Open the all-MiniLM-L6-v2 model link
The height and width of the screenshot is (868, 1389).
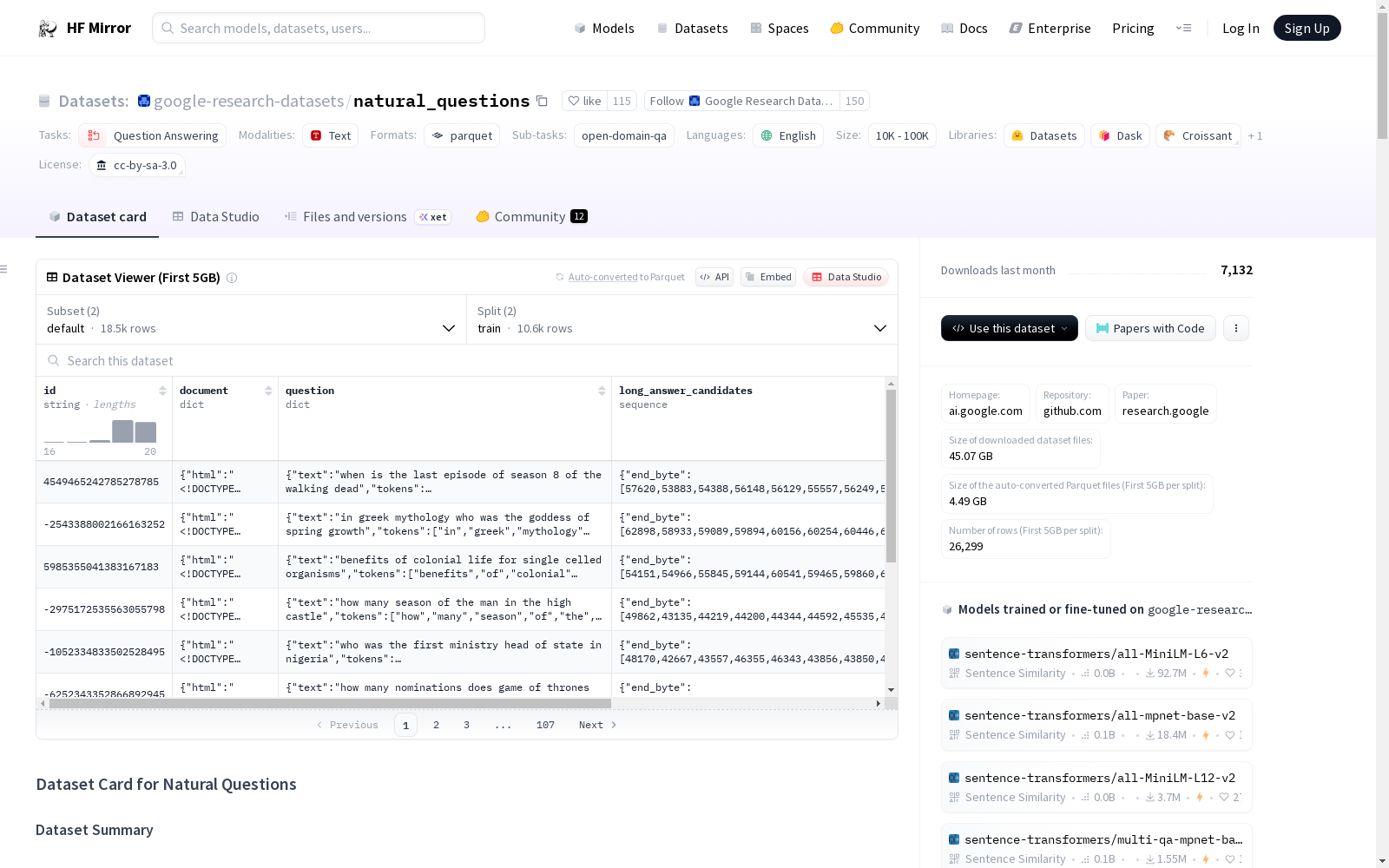click(x=1096, y=654)
